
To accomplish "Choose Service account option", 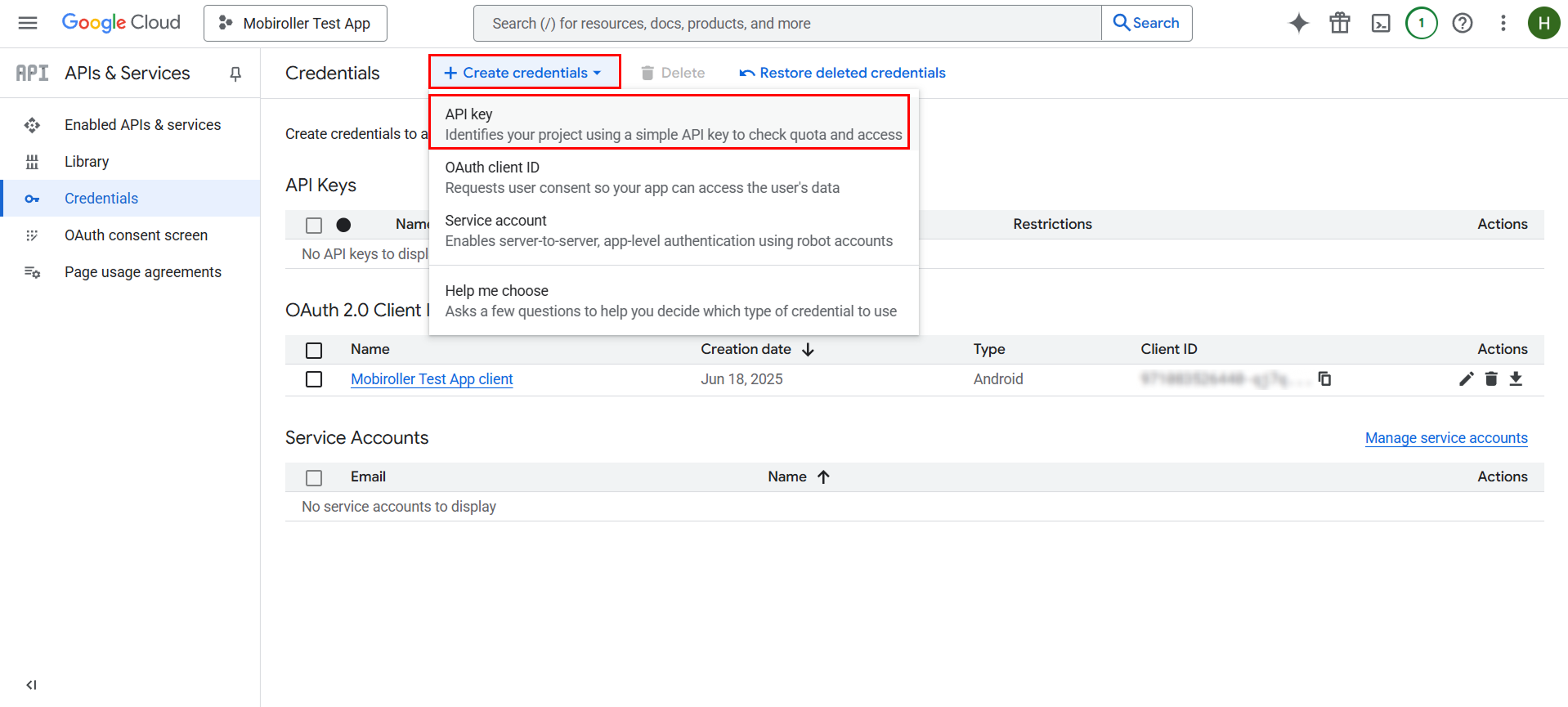I will click(x=674, y=230).
